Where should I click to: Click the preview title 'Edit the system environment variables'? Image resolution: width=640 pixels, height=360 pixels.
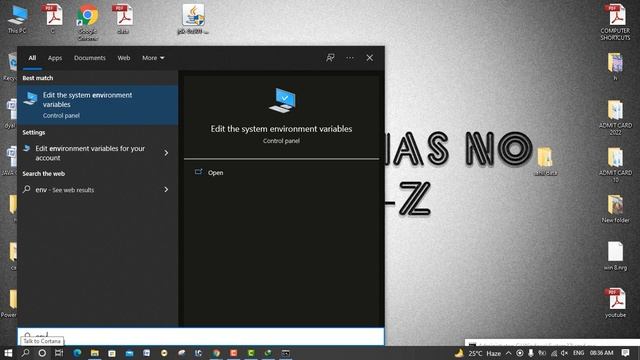(x=281, y=129)
